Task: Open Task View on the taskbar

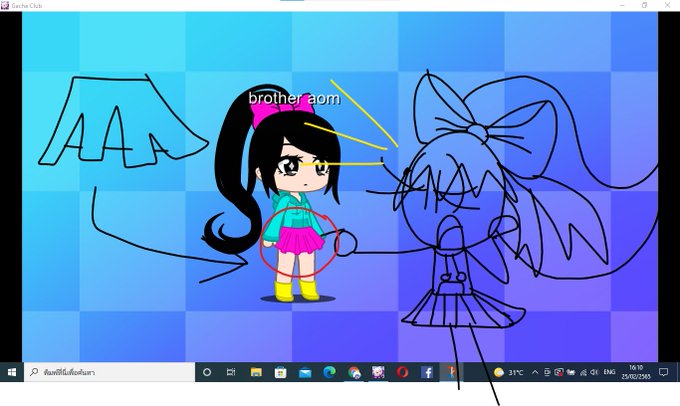Action: pyautogui.click(x=231, y=372)
